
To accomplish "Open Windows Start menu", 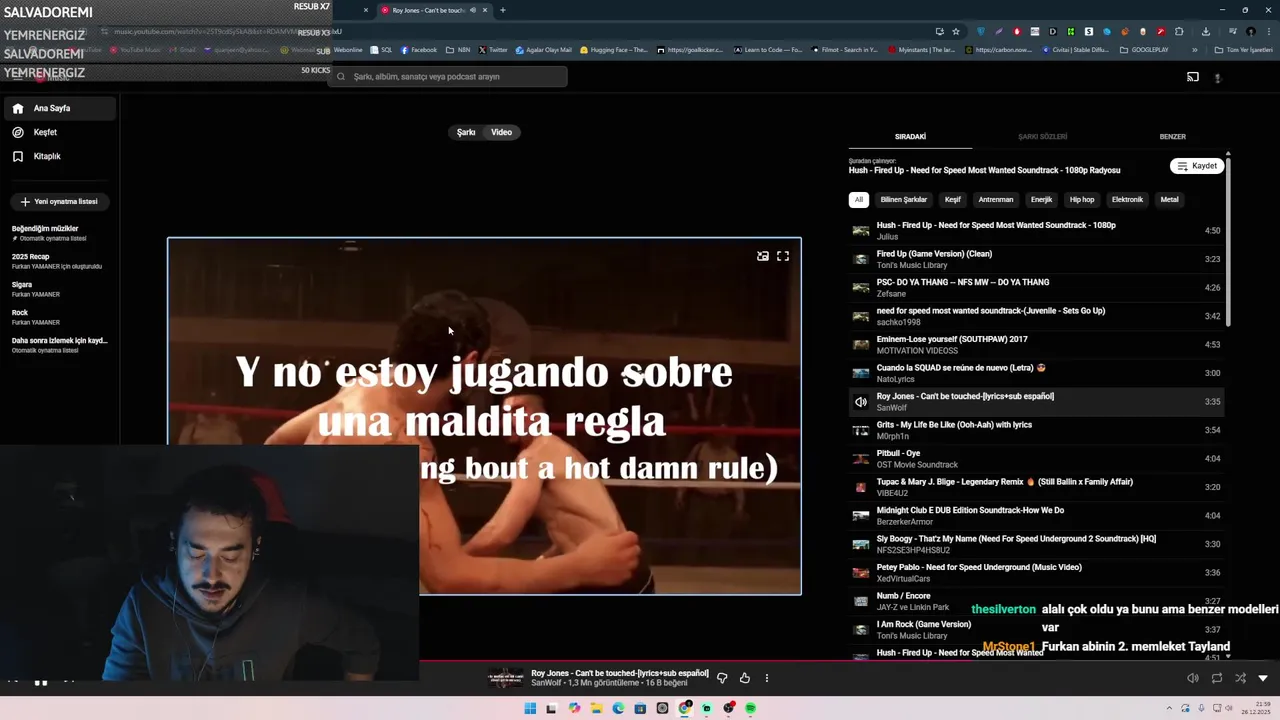I will pos(530,708).
